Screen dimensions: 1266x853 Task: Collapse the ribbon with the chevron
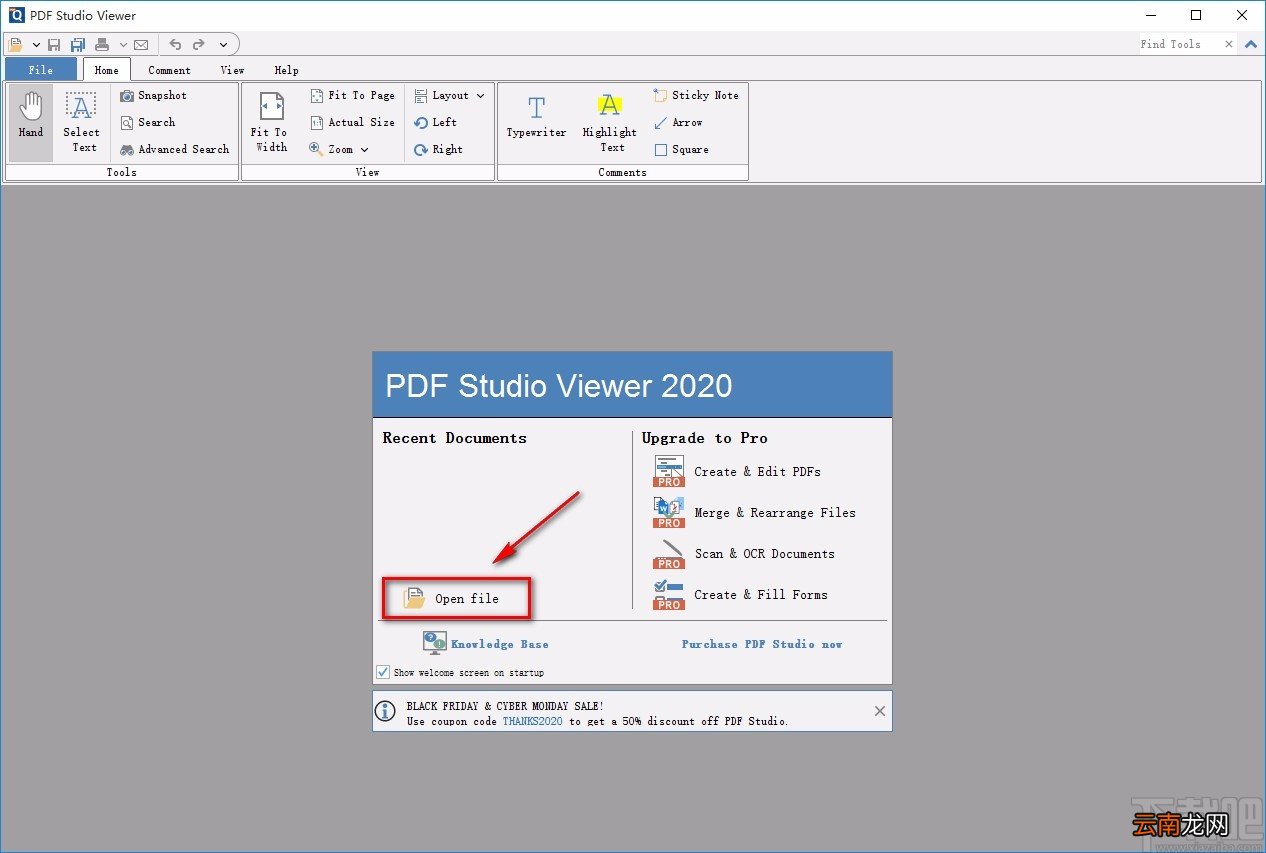point(1251,44)
